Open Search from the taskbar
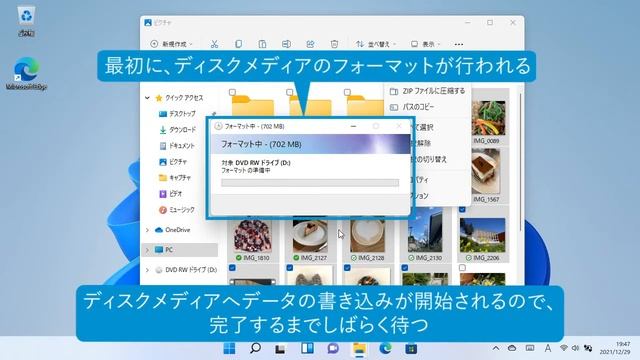640x360 pixels. click(255, 348)
